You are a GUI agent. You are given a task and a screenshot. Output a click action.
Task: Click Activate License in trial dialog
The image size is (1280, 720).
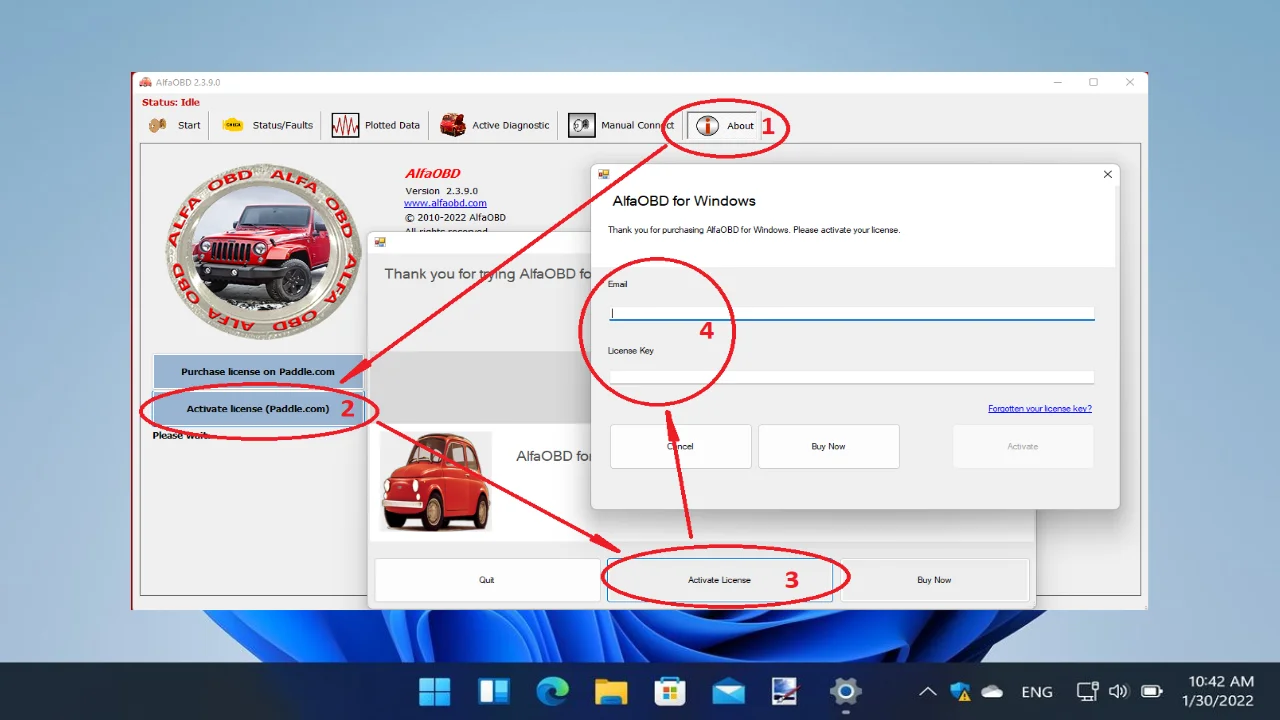(719, 580)
